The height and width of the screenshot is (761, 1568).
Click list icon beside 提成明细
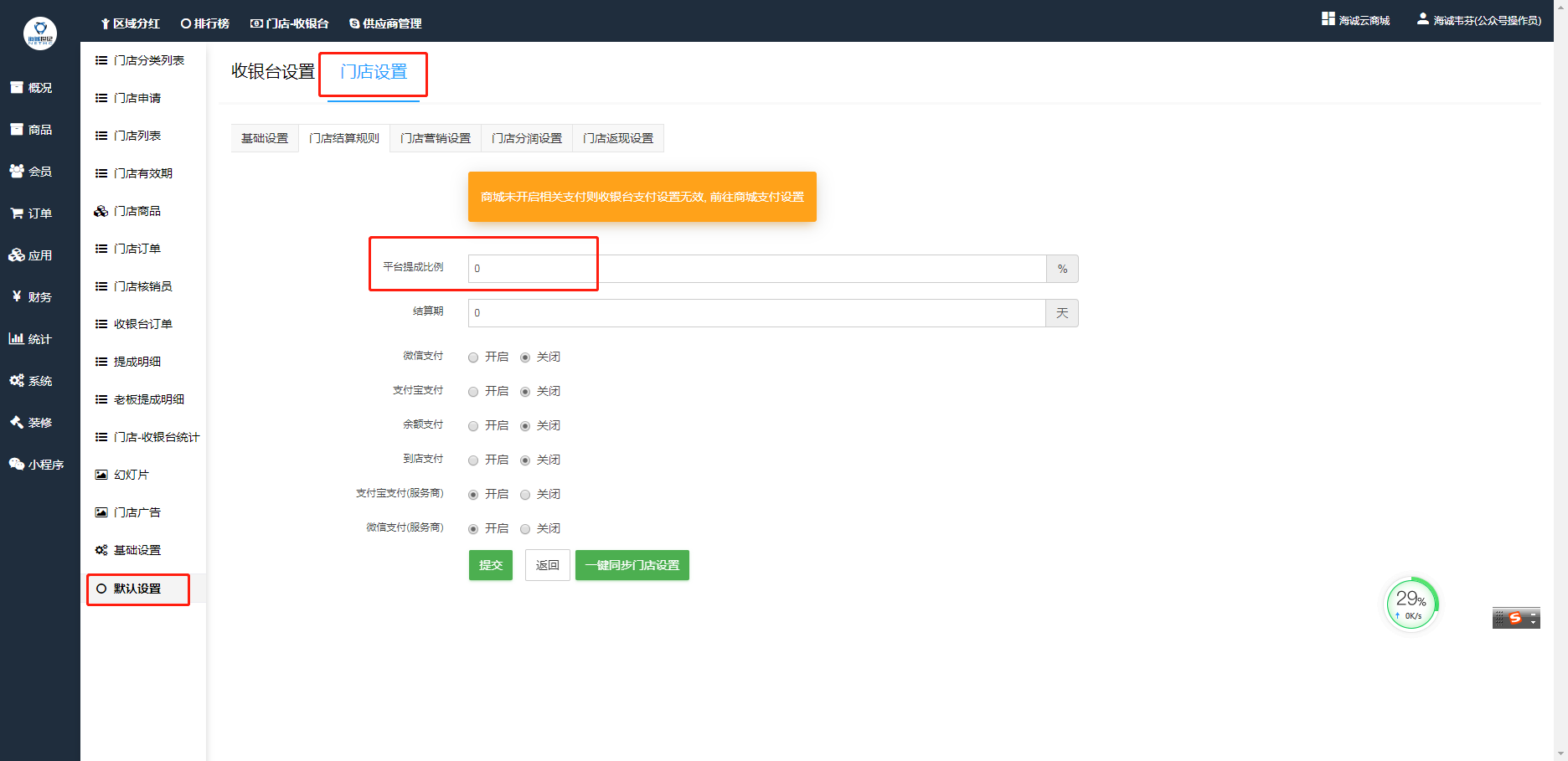[x=101, y=362]
